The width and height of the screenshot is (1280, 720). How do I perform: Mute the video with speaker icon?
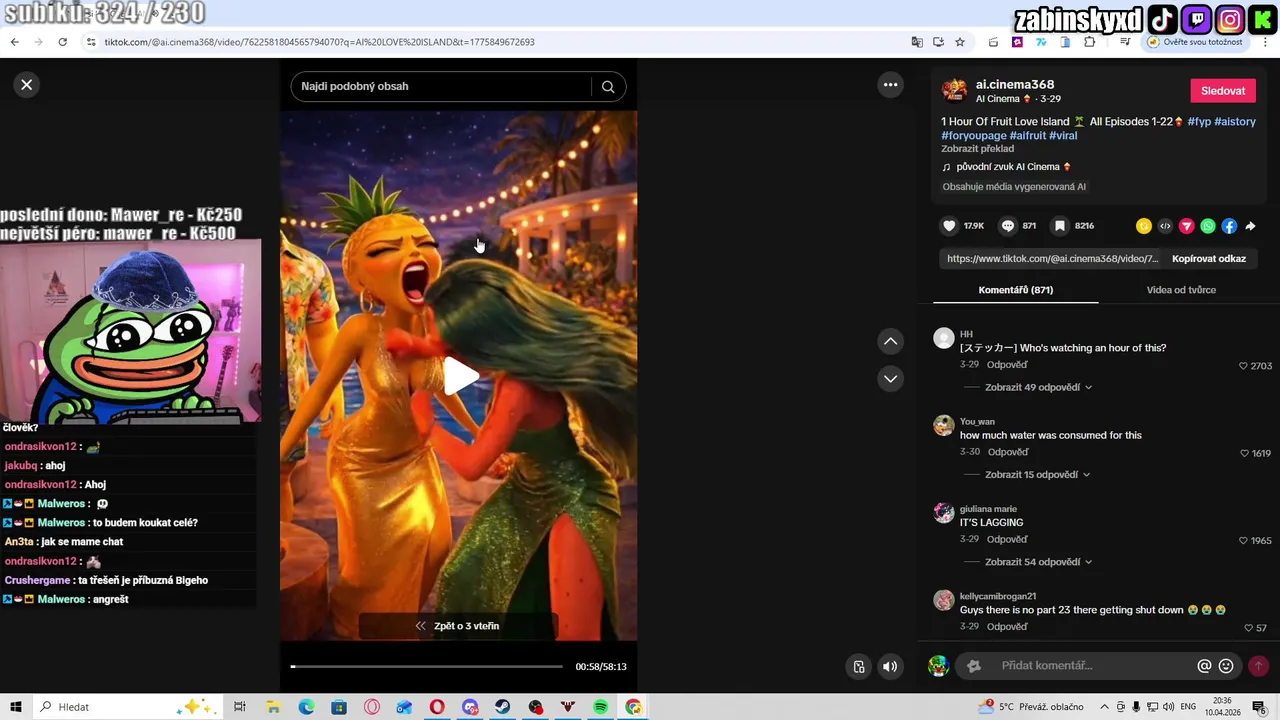point(890,667)
